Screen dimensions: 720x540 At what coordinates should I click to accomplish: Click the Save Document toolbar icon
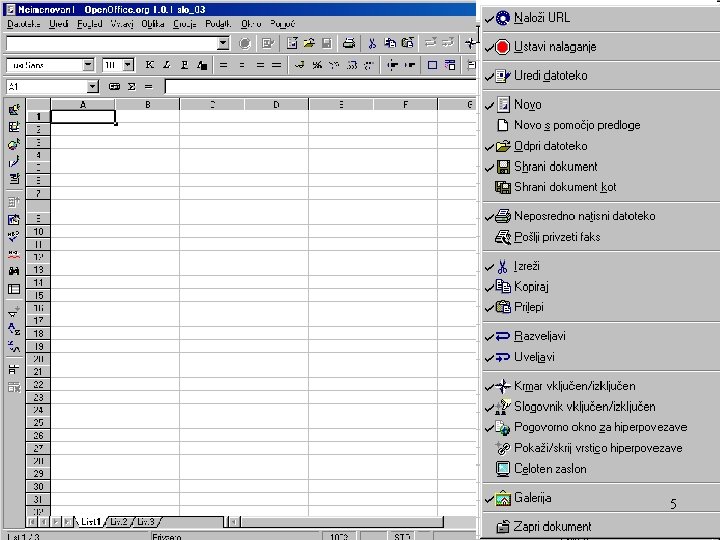[326, 44]
